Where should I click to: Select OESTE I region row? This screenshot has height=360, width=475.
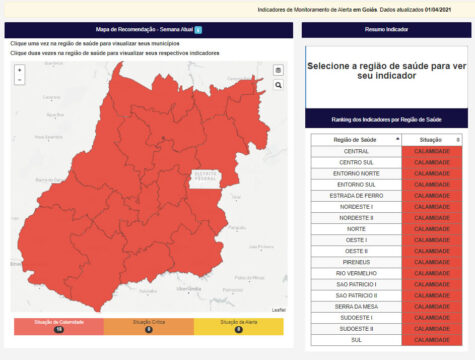(386, 240)
